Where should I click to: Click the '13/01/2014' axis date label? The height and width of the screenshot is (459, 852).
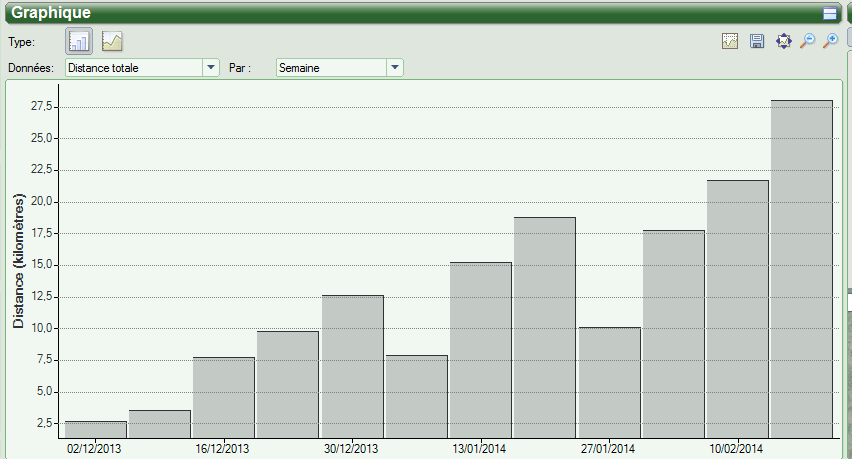pyautogui.click(x=479, y=449)
